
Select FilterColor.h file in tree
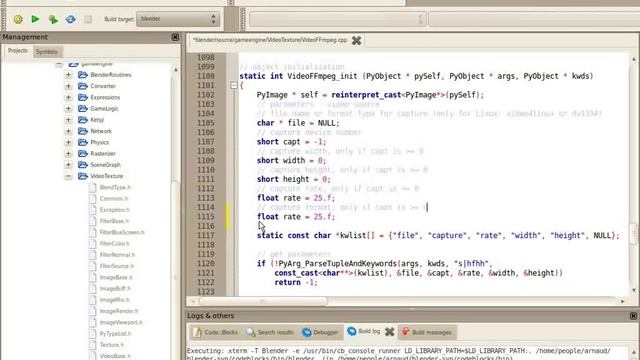coord(114,244)
